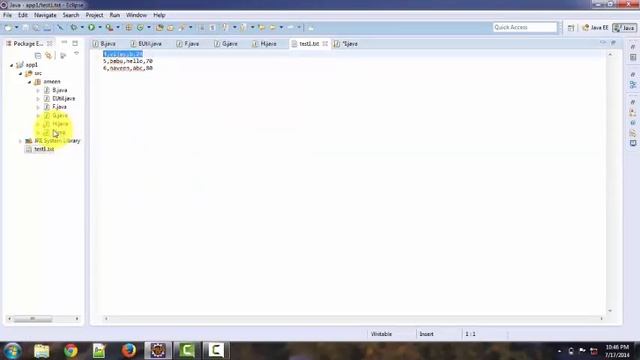Switch to the EUtil.java editor tab

(x=146, y=44)
